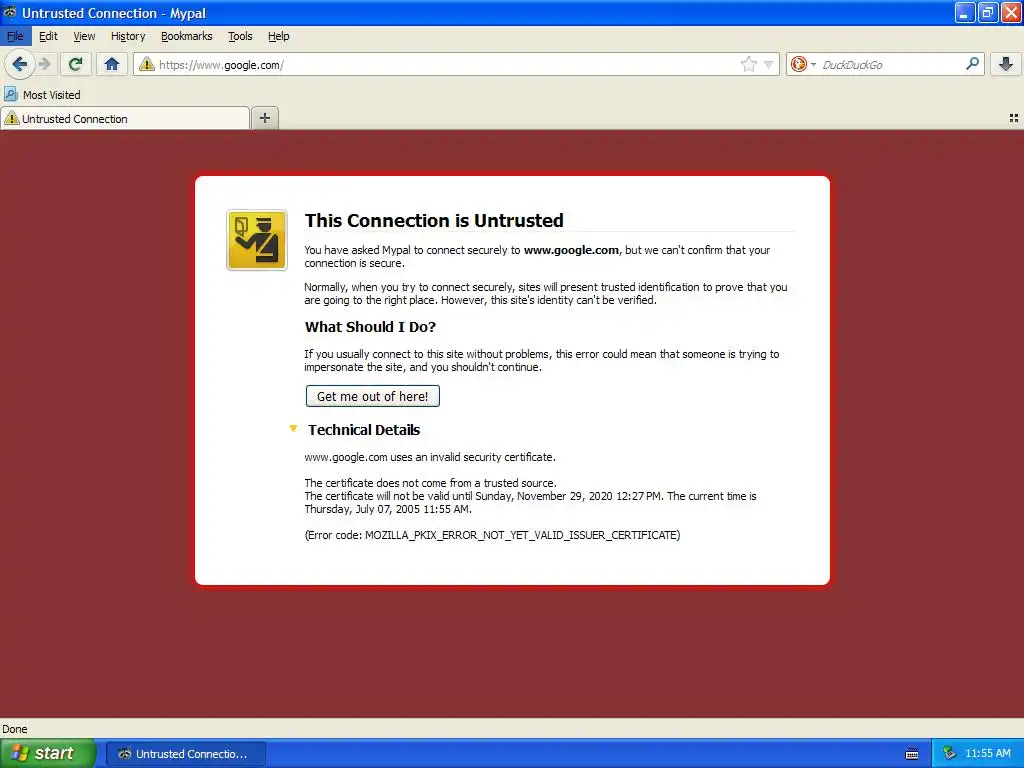Open the History menu
This screenshot has height=768, width=1024.
coord(128,37)
